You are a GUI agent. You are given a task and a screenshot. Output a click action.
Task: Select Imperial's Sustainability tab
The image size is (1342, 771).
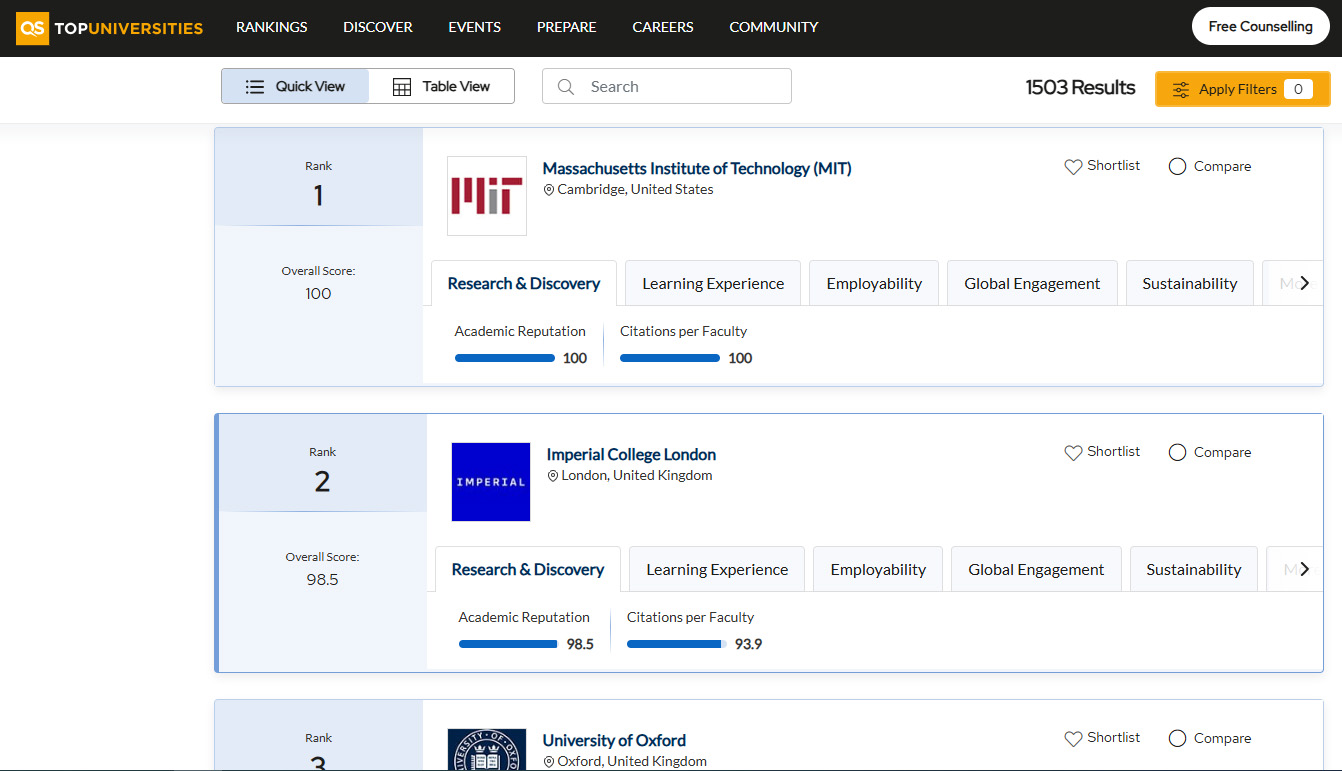pyautogui.click(x=1194, y=569)
